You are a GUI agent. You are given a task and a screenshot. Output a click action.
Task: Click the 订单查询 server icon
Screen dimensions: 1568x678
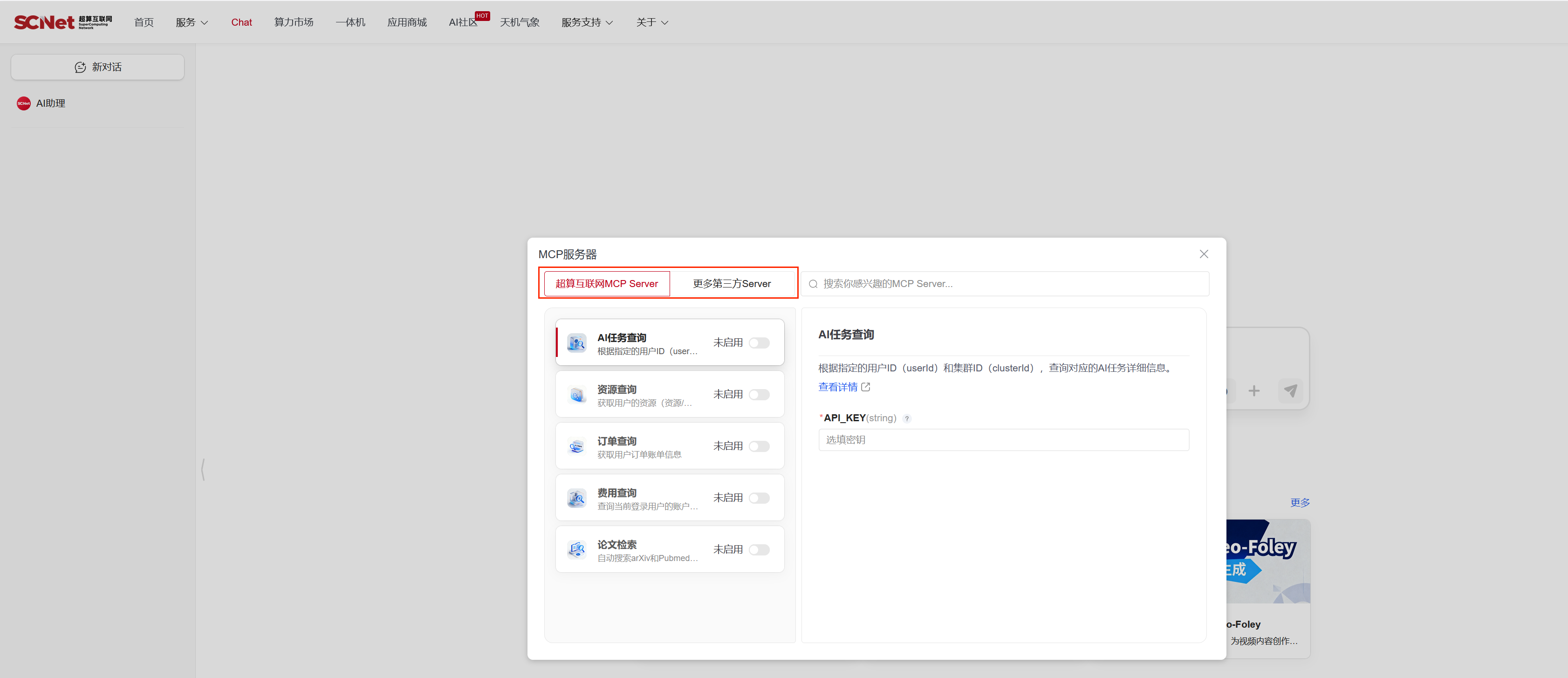click(576, 446)
